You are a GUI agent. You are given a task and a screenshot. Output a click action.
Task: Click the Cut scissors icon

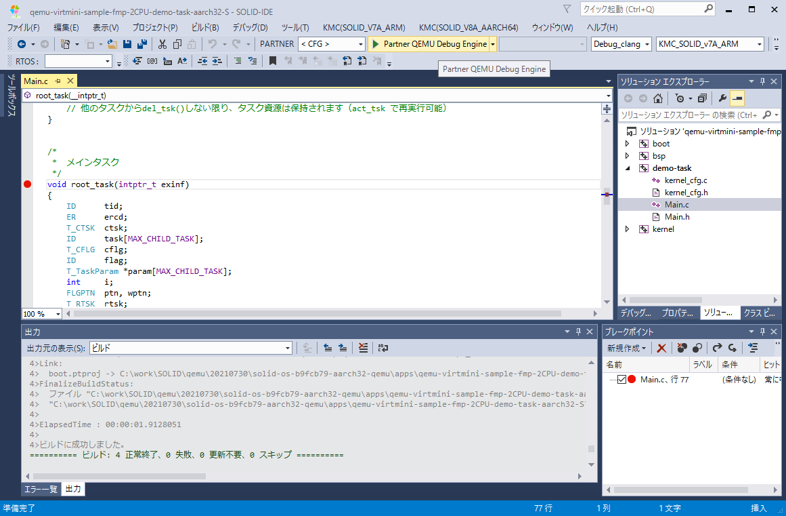[163, 44]
